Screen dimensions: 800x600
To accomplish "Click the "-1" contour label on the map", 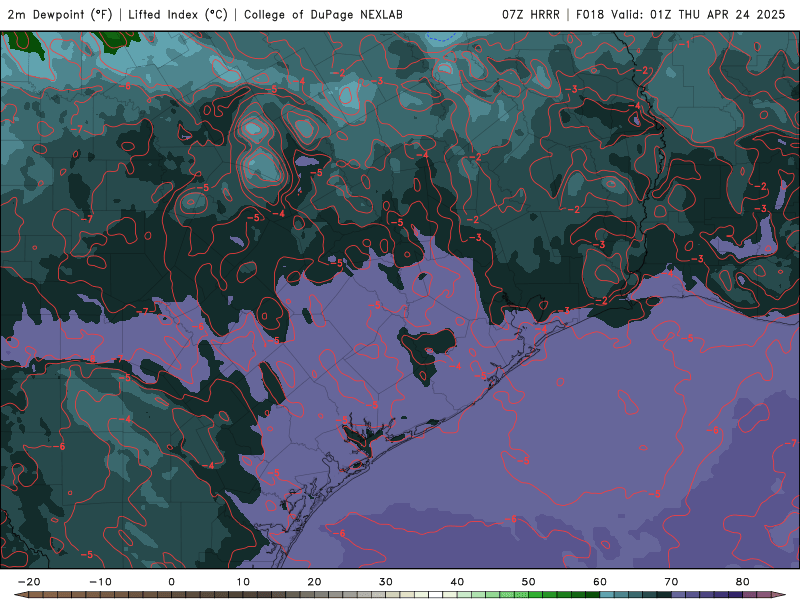I will click(684, 44).
